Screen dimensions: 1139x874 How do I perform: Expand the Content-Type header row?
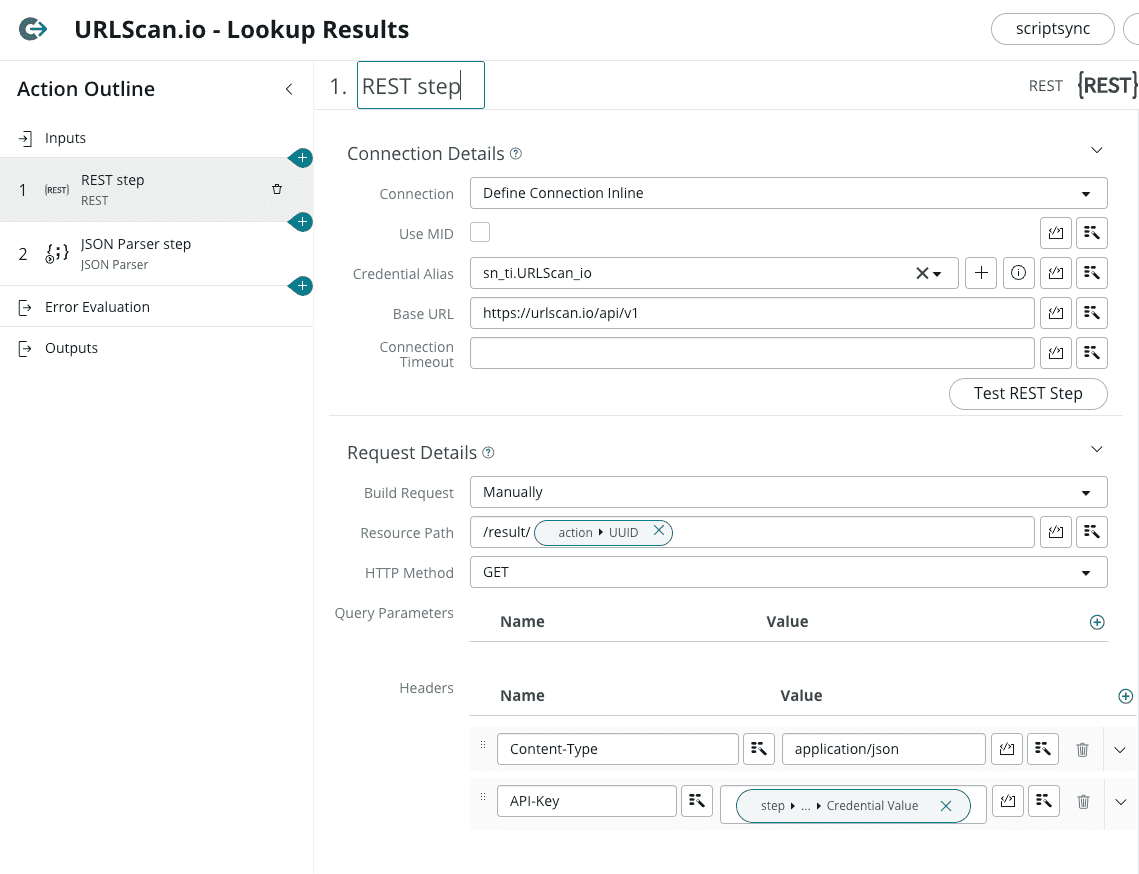click(1120, 750)
